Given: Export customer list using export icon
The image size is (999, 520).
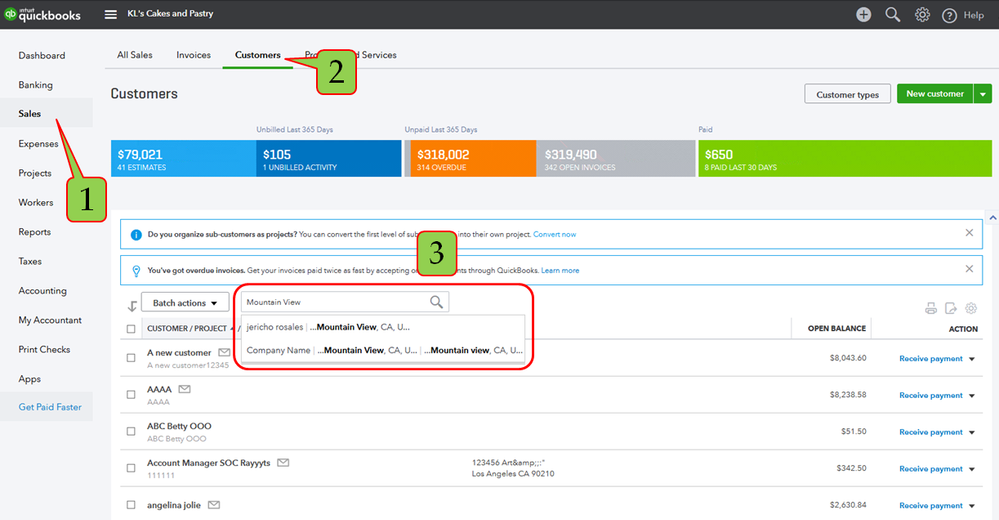Looking at the screenshot, I should point(951,308).
